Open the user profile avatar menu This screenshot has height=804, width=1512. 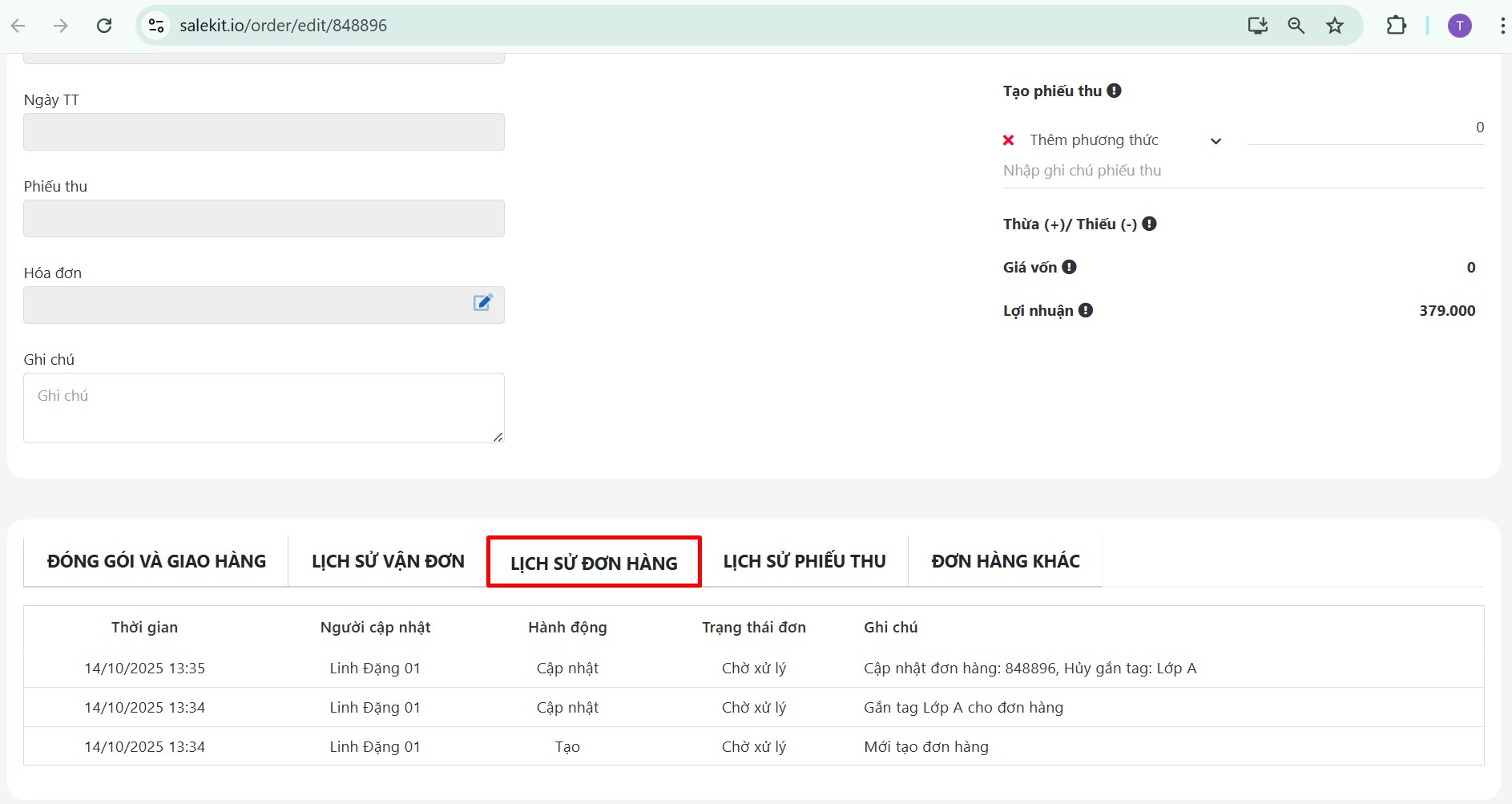tap(1459, 26)
